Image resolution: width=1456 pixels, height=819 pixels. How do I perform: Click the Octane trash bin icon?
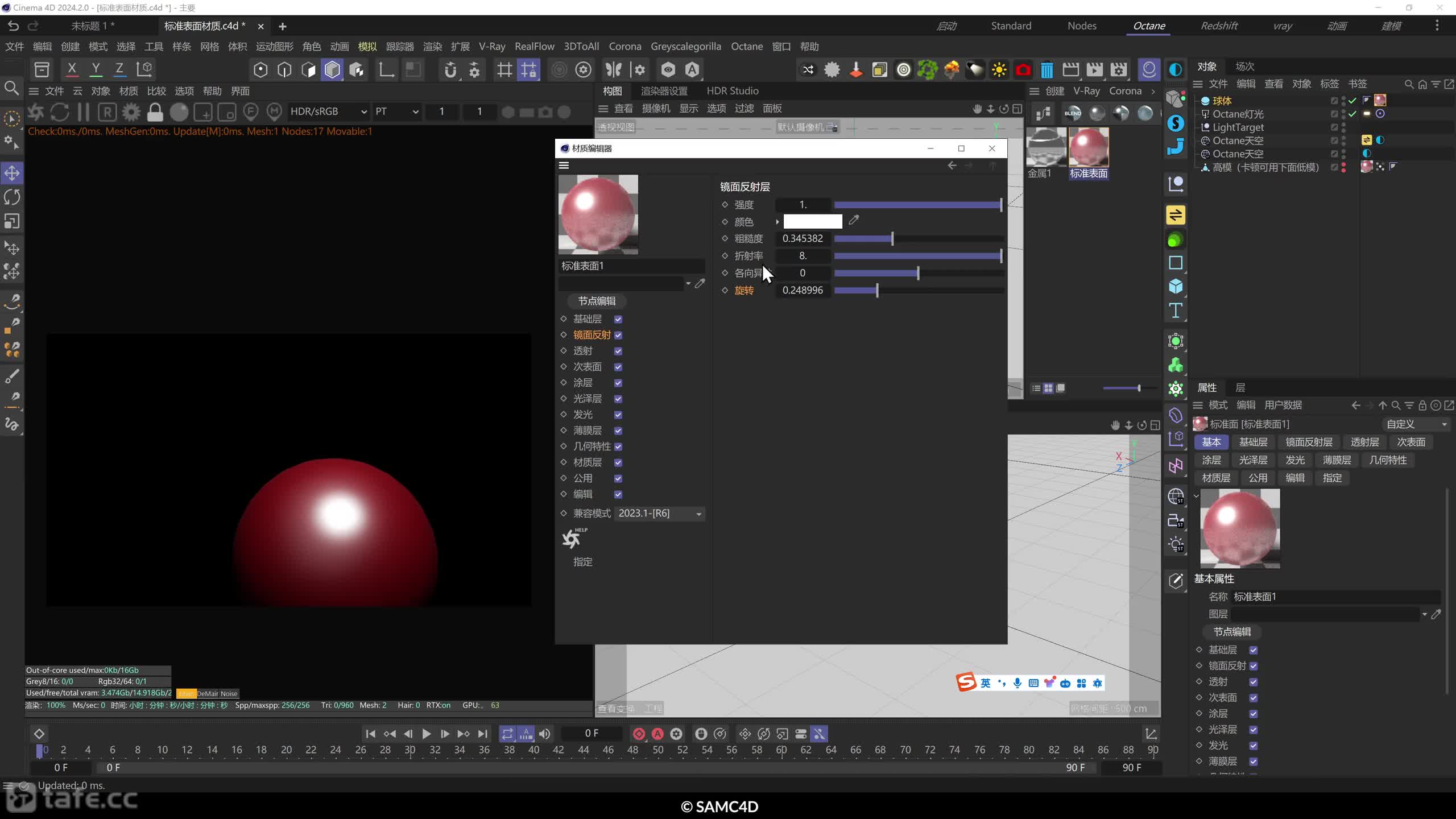1046,70
